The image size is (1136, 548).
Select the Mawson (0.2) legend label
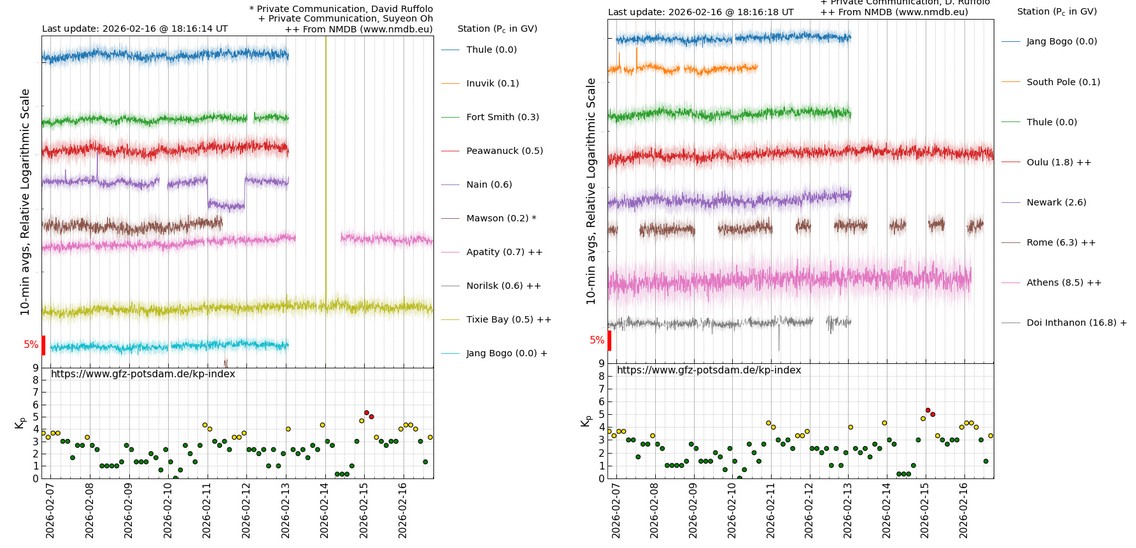(501, 219)
